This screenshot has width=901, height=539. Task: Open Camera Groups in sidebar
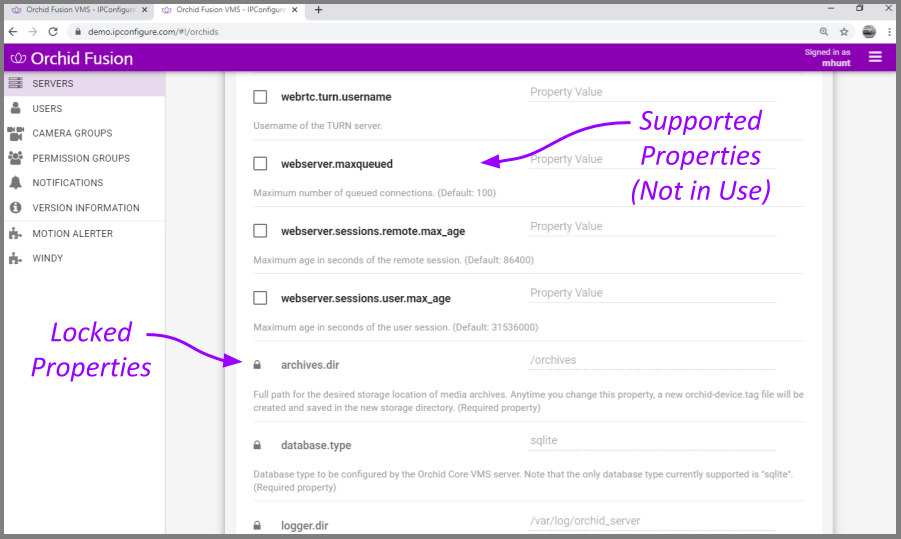coord(84,133)
